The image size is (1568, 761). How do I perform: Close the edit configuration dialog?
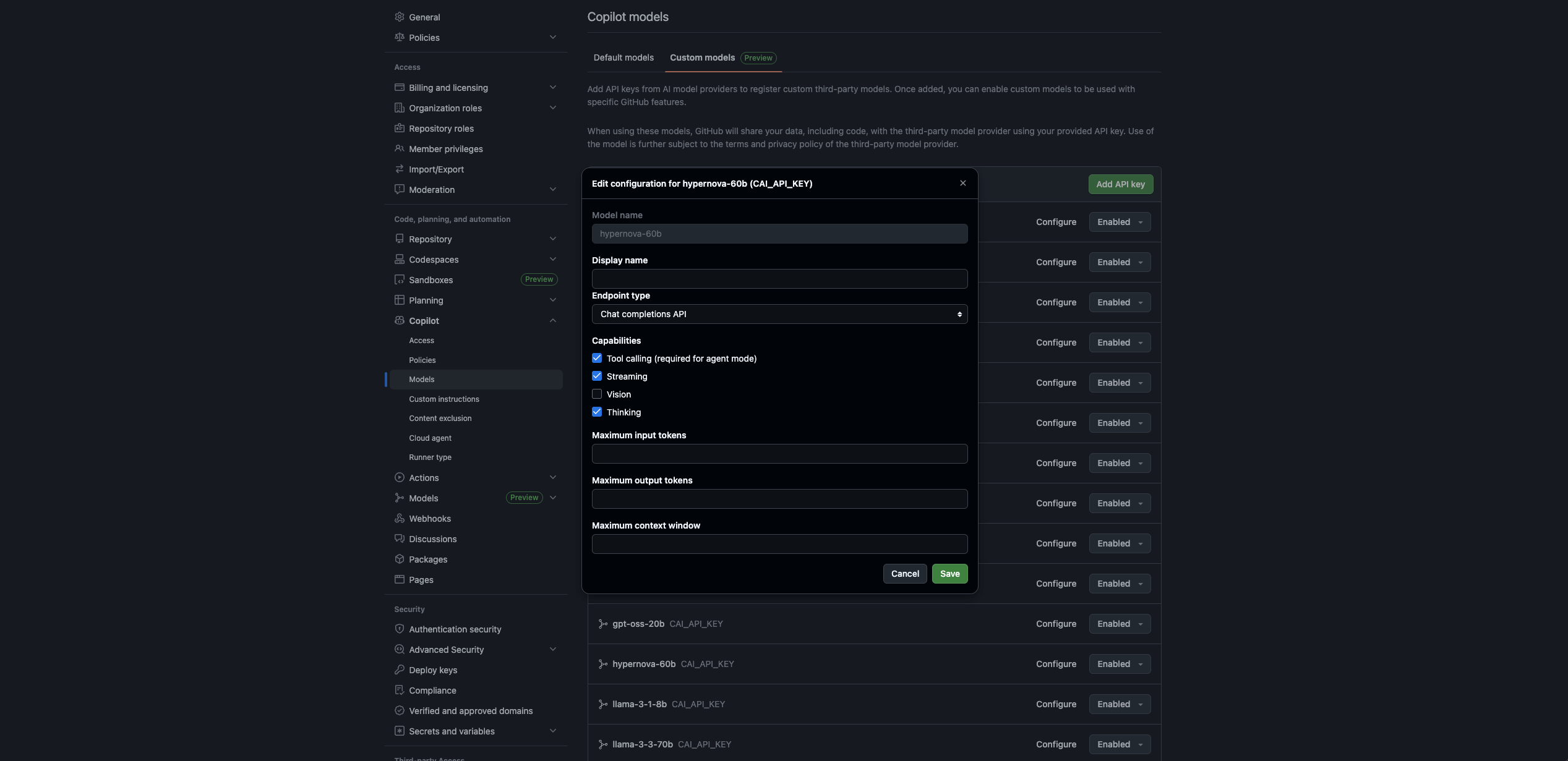click(x=963, y=183)
